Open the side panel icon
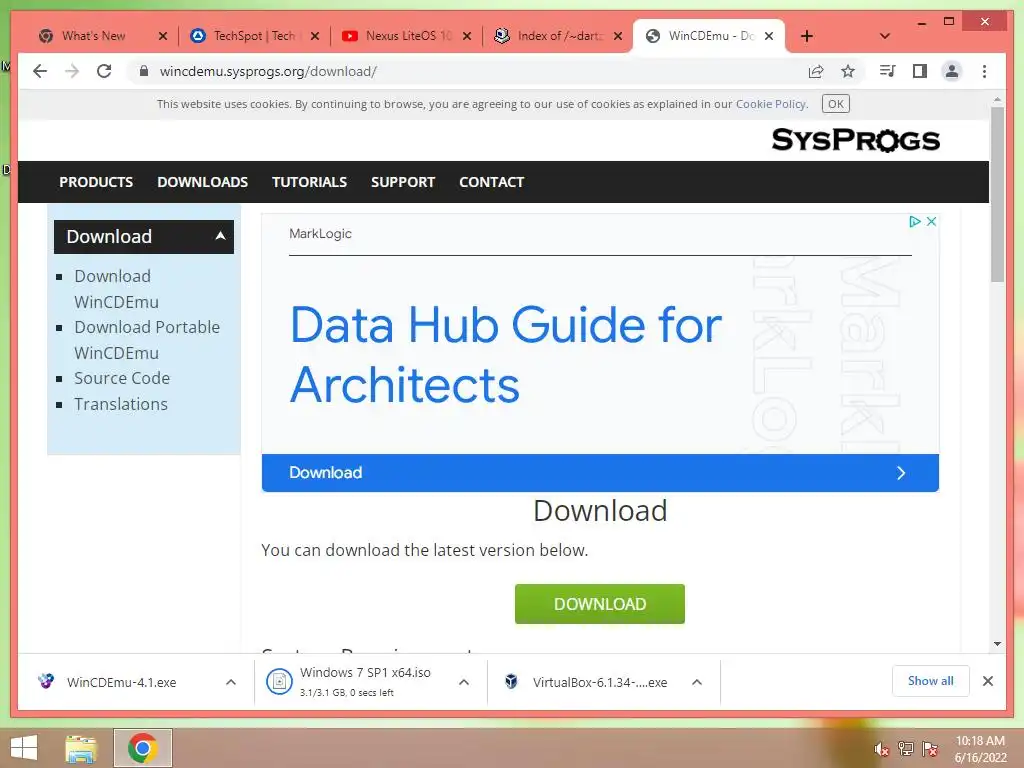Screen dimensions: 1024x768 pos(920,71)
